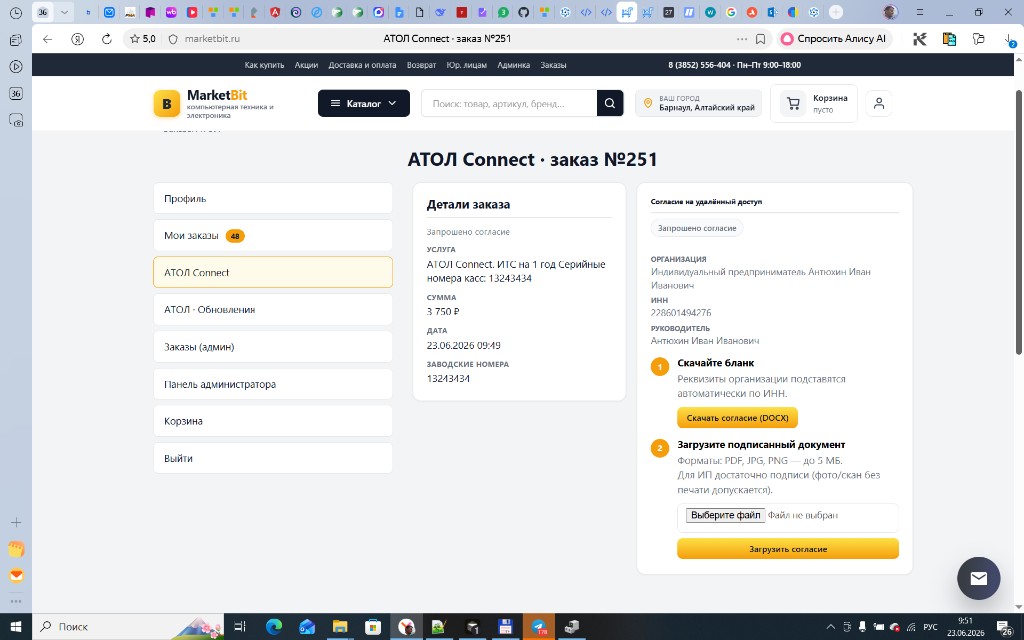
Task: Open the user account icon
Action: click(x=879, y=103)
